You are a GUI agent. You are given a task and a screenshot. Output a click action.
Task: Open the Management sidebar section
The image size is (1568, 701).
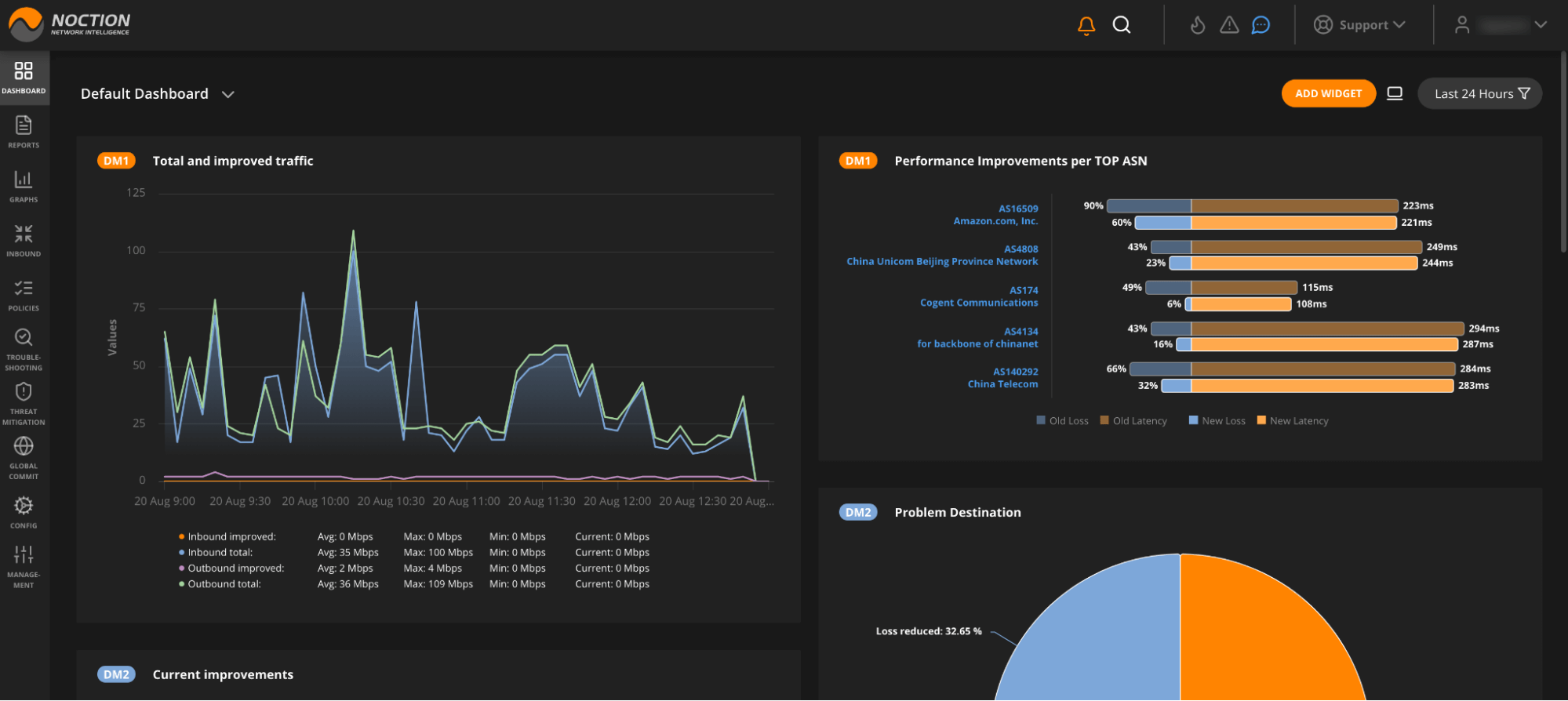point(24,566)
